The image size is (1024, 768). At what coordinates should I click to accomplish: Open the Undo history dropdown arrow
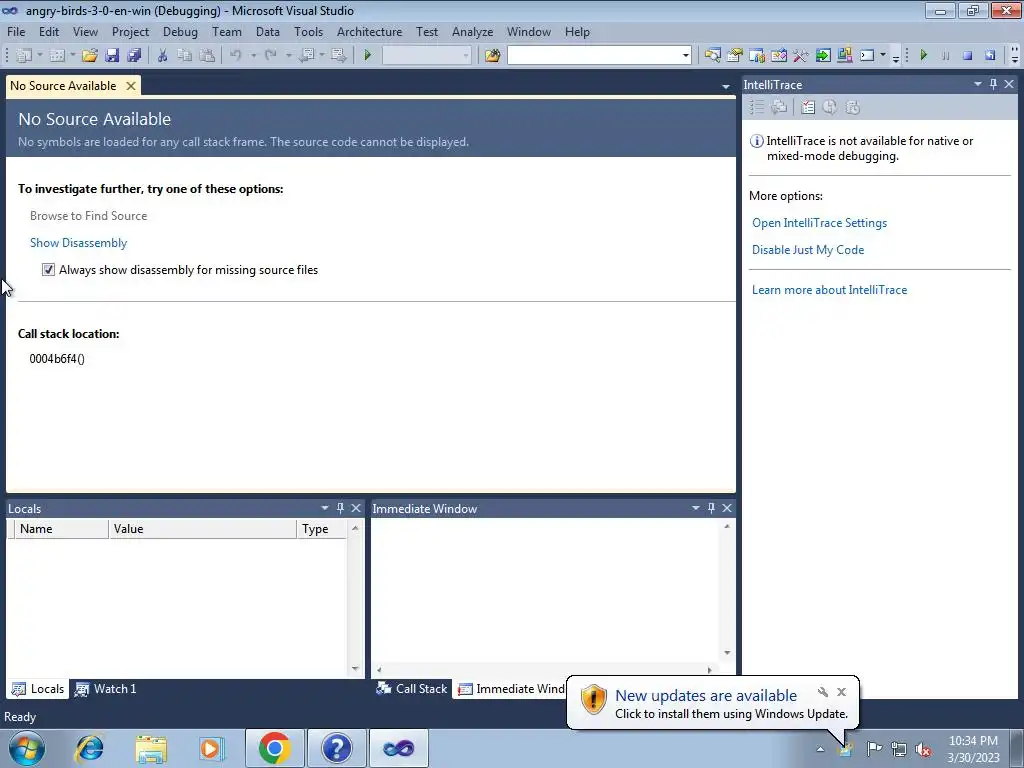(x=253, y=56)
